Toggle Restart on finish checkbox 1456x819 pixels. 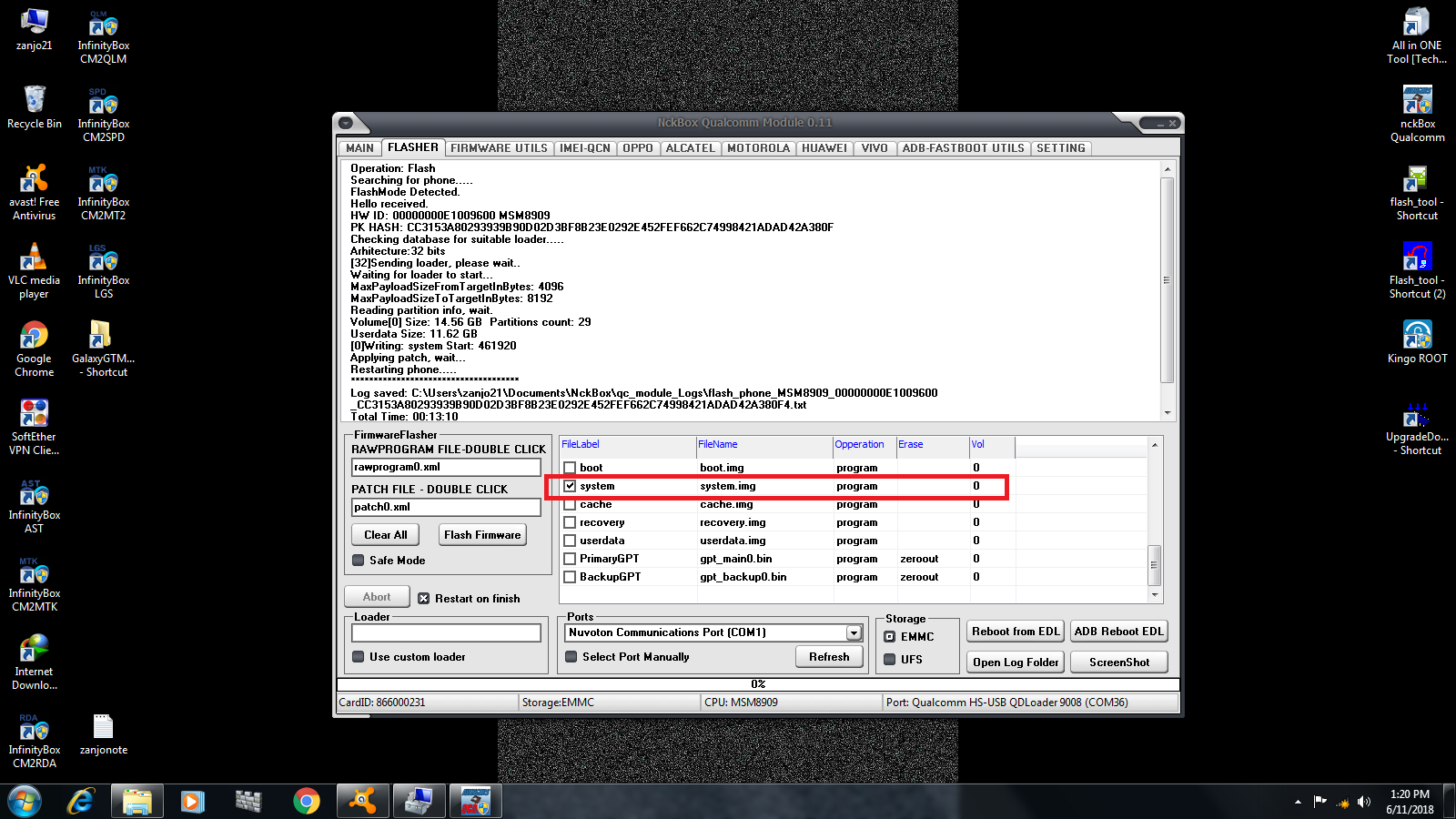(423, 599)
